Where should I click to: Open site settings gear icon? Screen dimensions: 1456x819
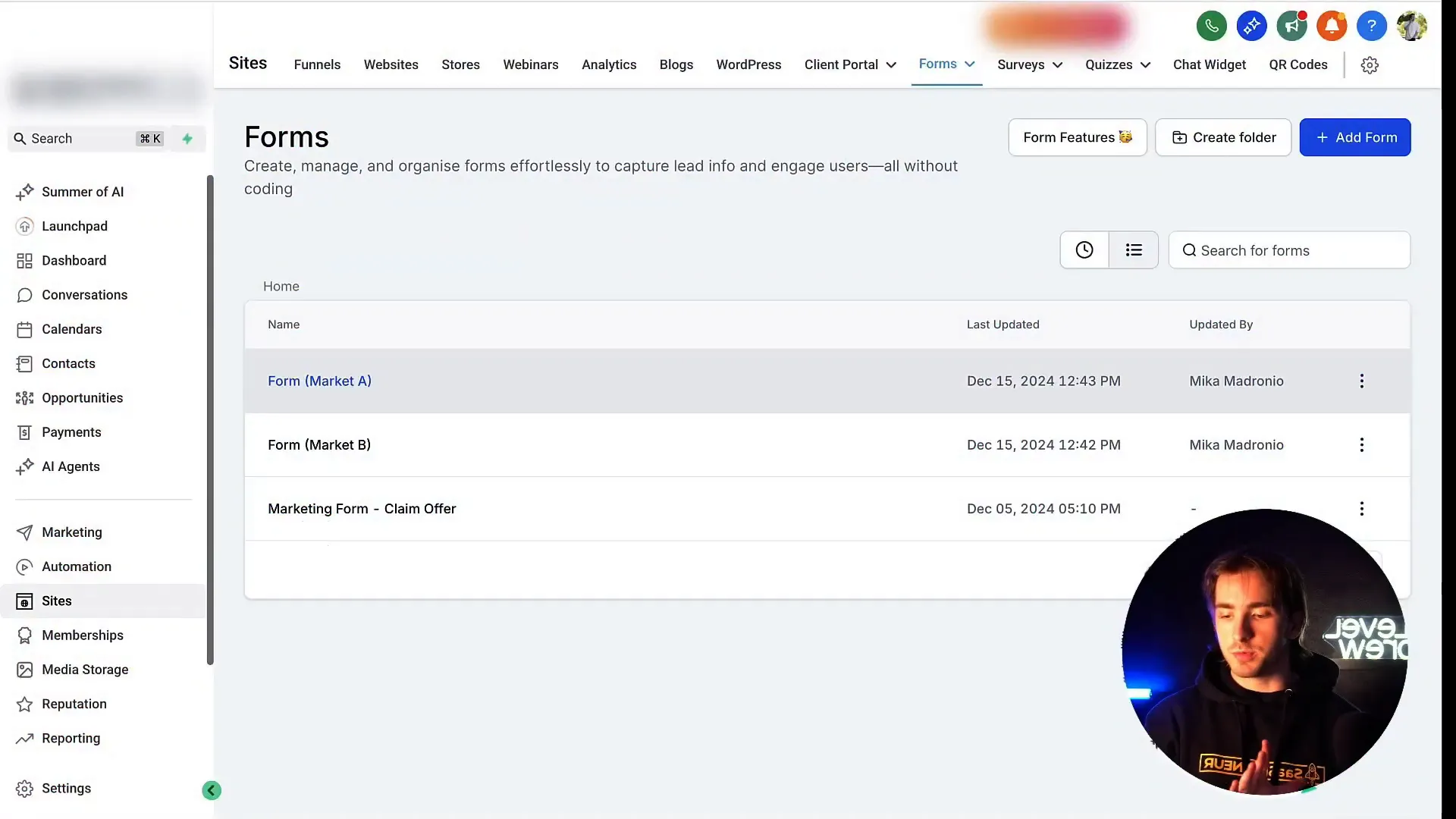click(1370, 64)
